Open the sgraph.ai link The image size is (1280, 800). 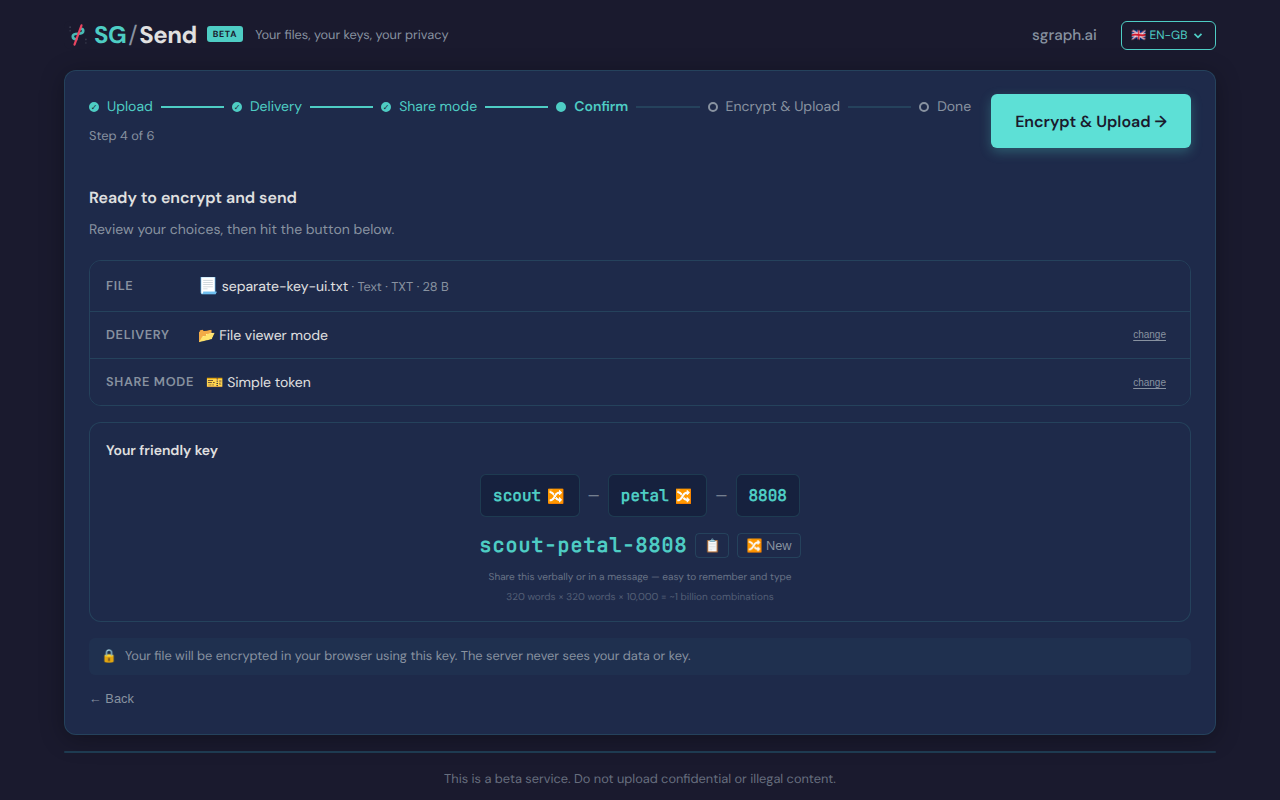(1064, 35)
